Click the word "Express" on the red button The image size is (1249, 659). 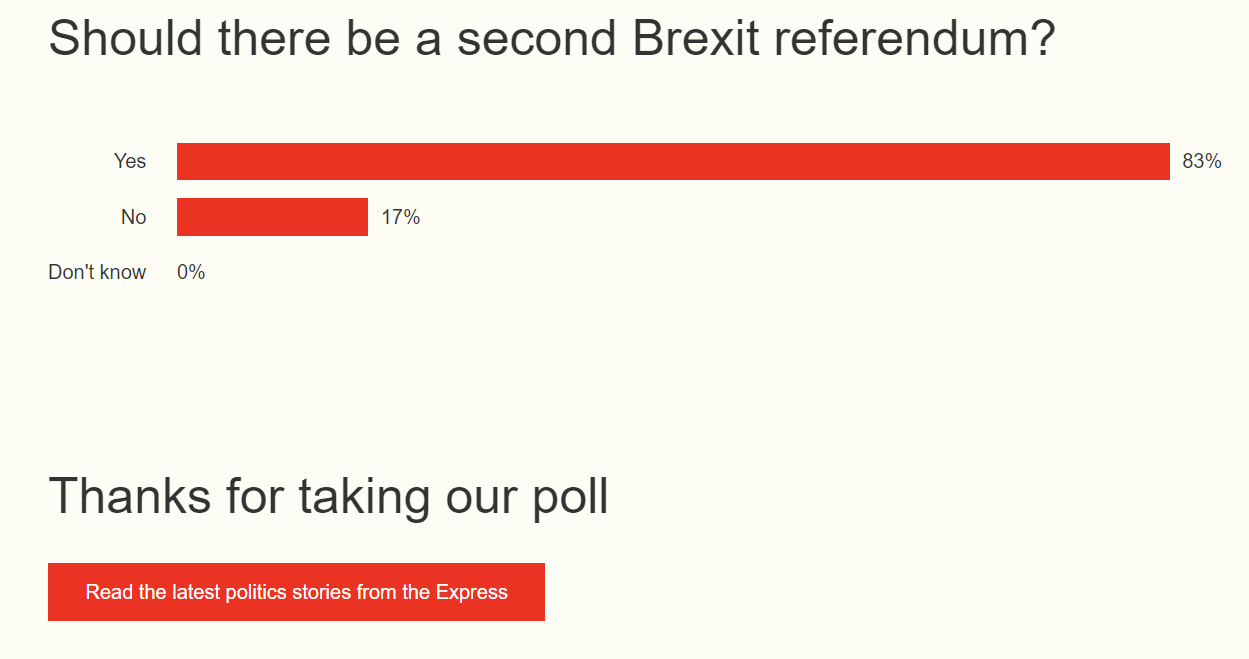pyautogui.click(x=471, y=592)
